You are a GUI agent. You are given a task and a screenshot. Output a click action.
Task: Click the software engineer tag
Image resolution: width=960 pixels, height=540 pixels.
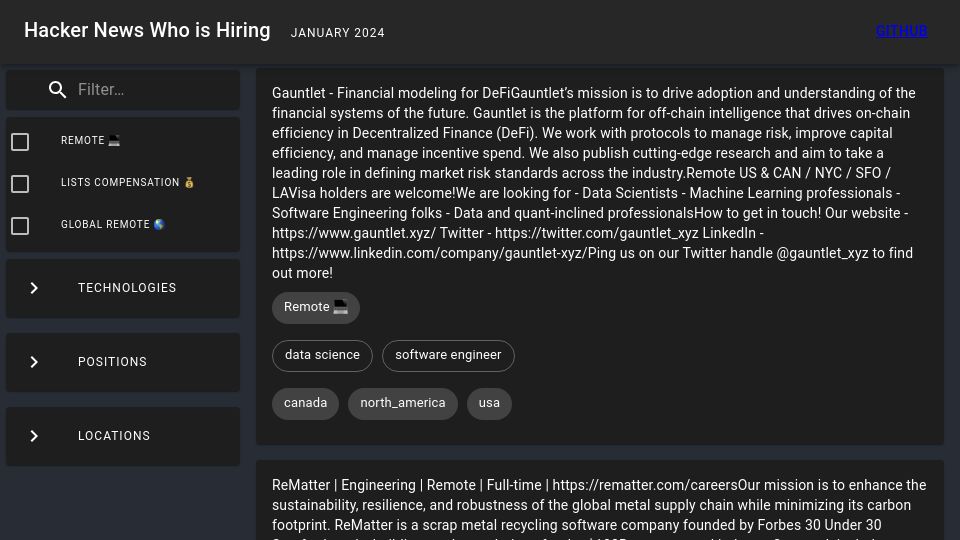point(448,355)
